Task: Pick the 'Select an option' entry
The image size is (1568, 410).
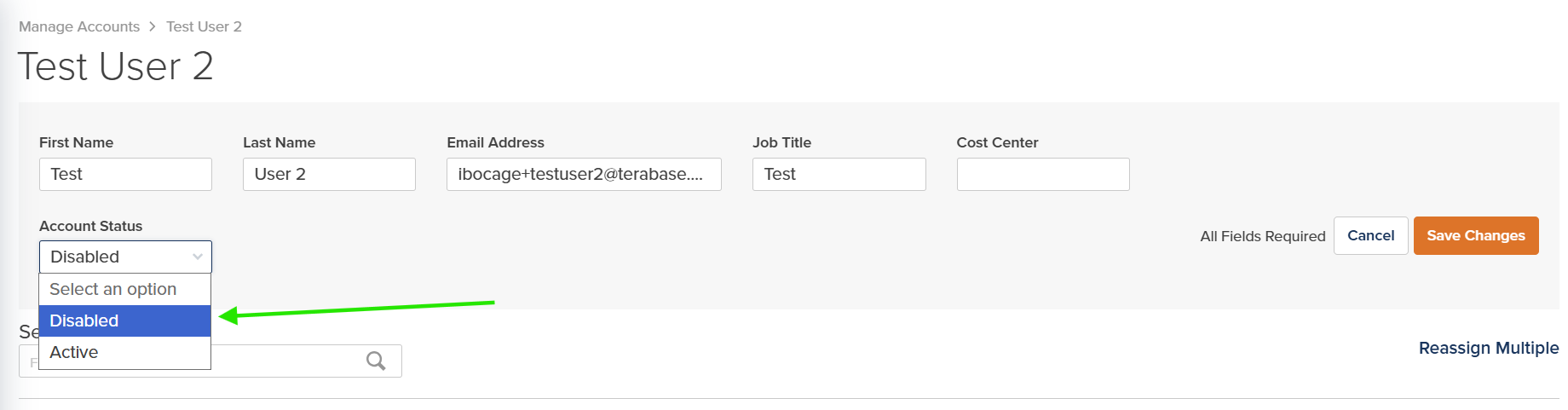Action: [125, 289]
